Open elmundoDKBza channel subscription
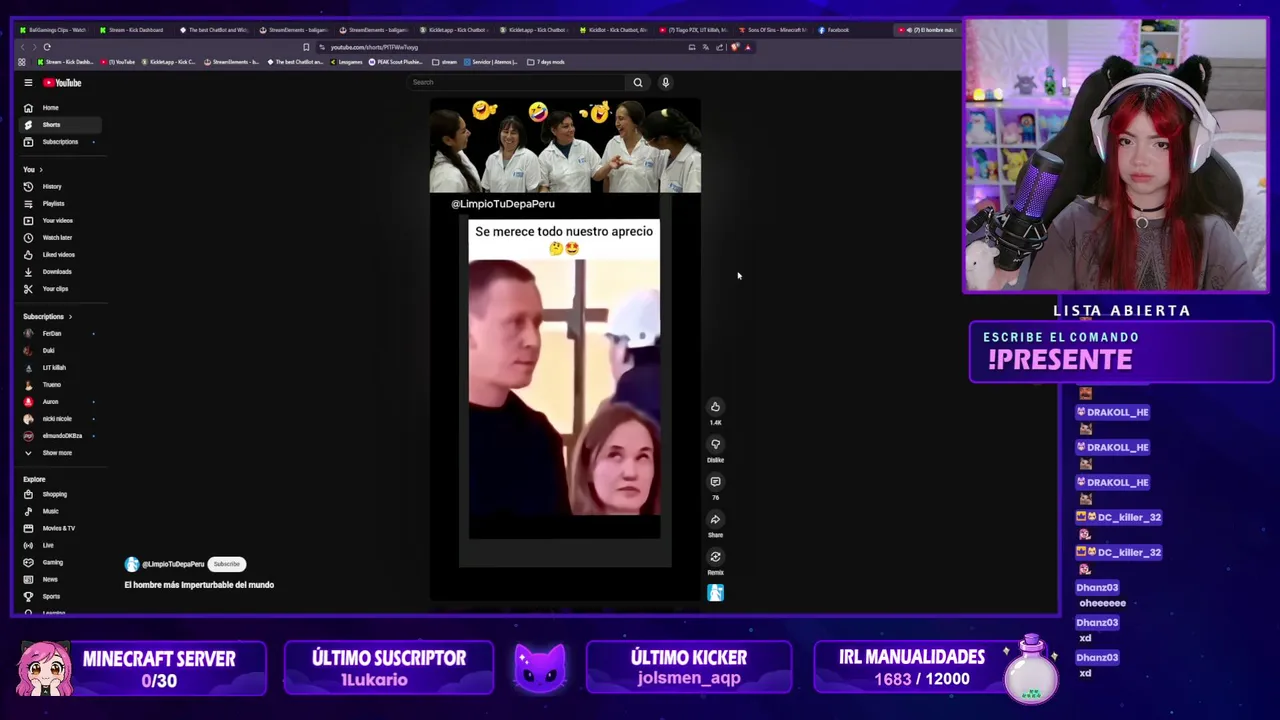This screenshot has height=720, width=1280. tap(59, 436)
